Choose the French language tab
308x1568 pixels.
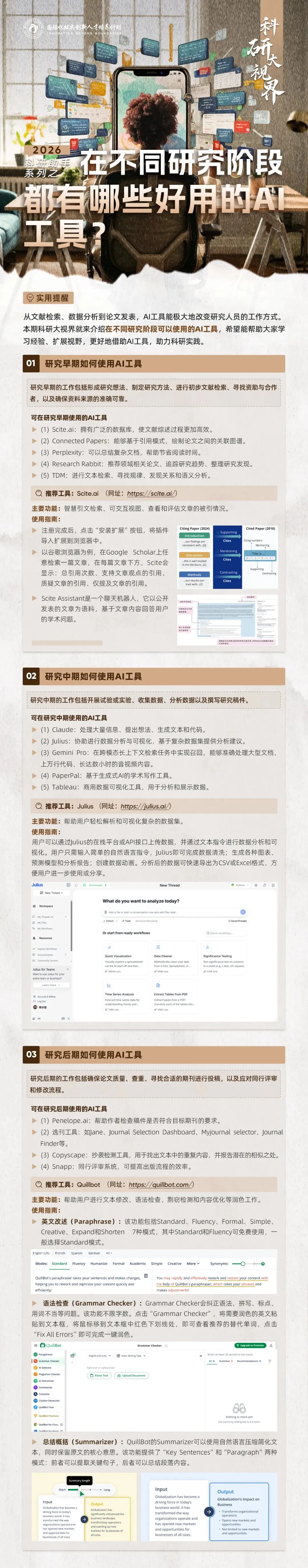[x=60, y=1253]
